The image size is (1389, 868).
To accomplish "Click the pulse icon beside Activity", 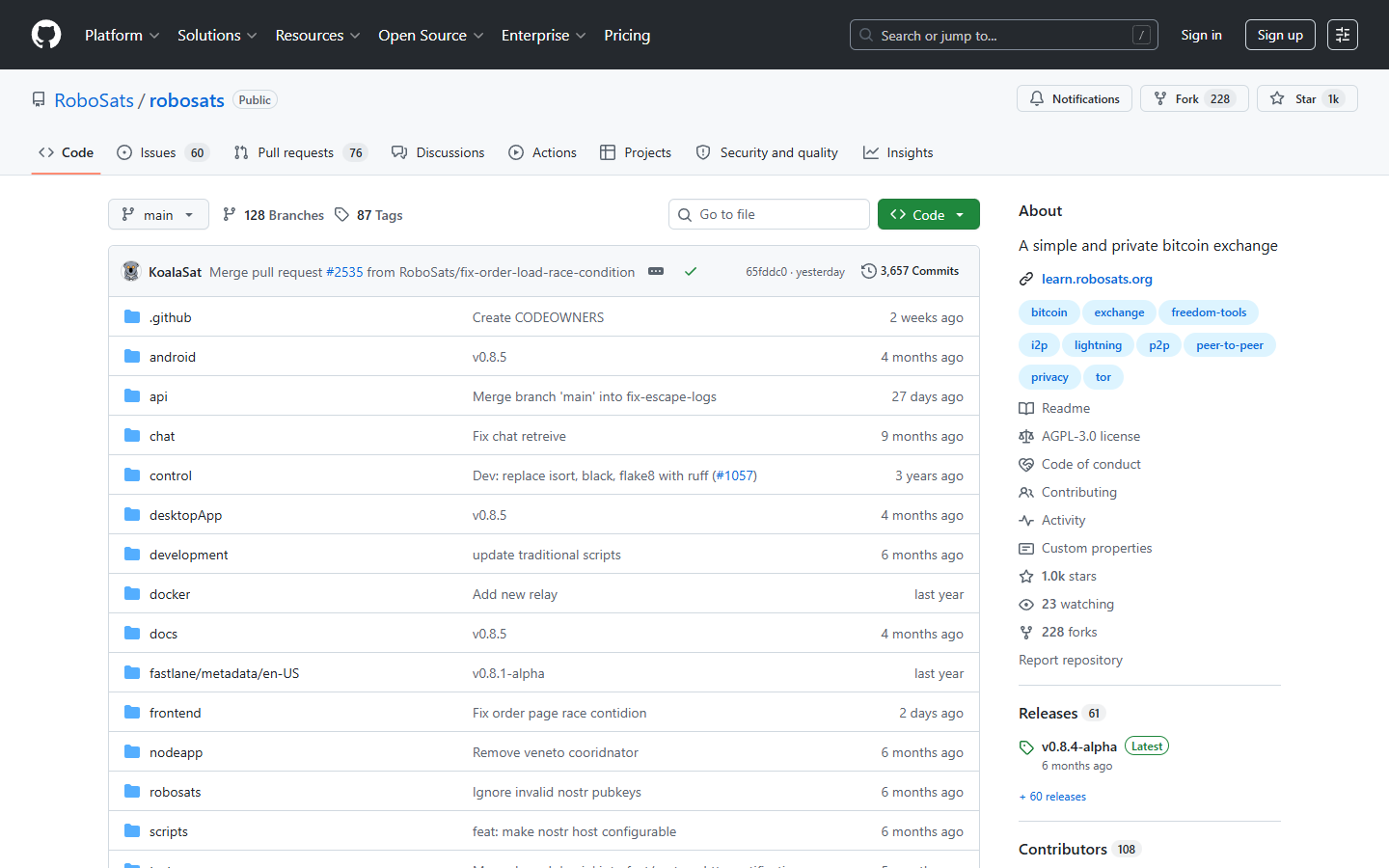I will click(1026, 521).
